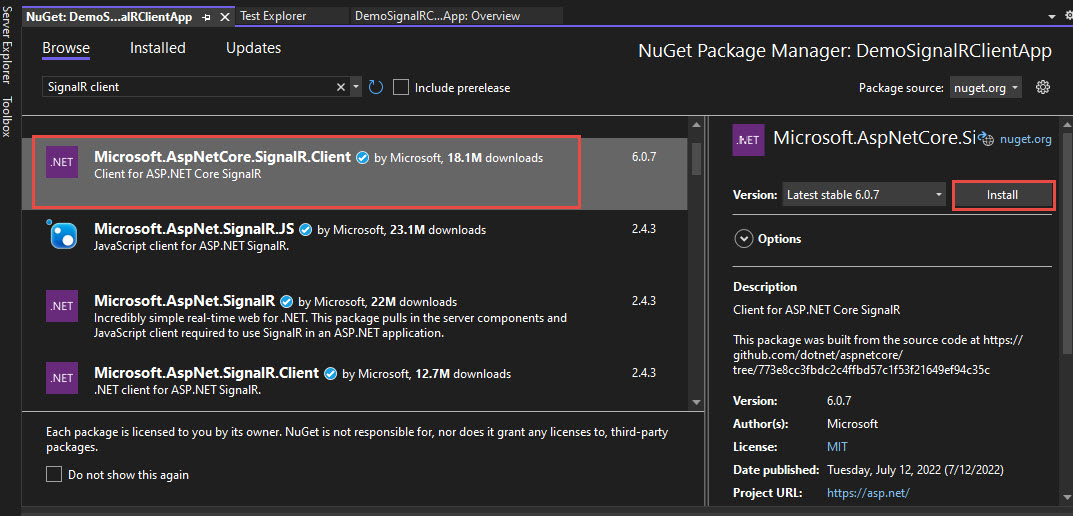Image resolution: width=1073 pixels, height=516 pixels.
Task: Open the Version selection dropdown
Action: [x=864, y=195]
